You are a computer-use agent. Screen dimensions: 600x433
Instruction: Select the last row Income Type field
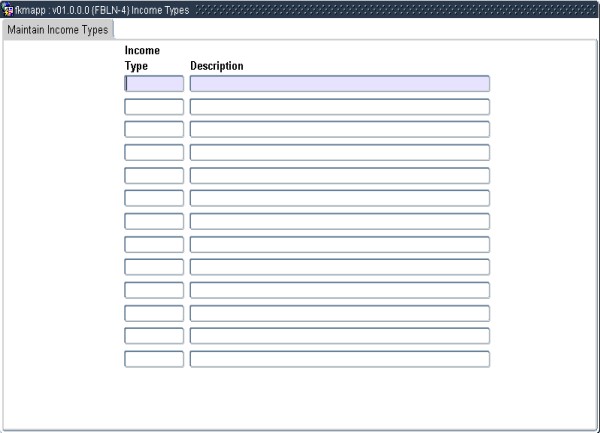[154, 359]
